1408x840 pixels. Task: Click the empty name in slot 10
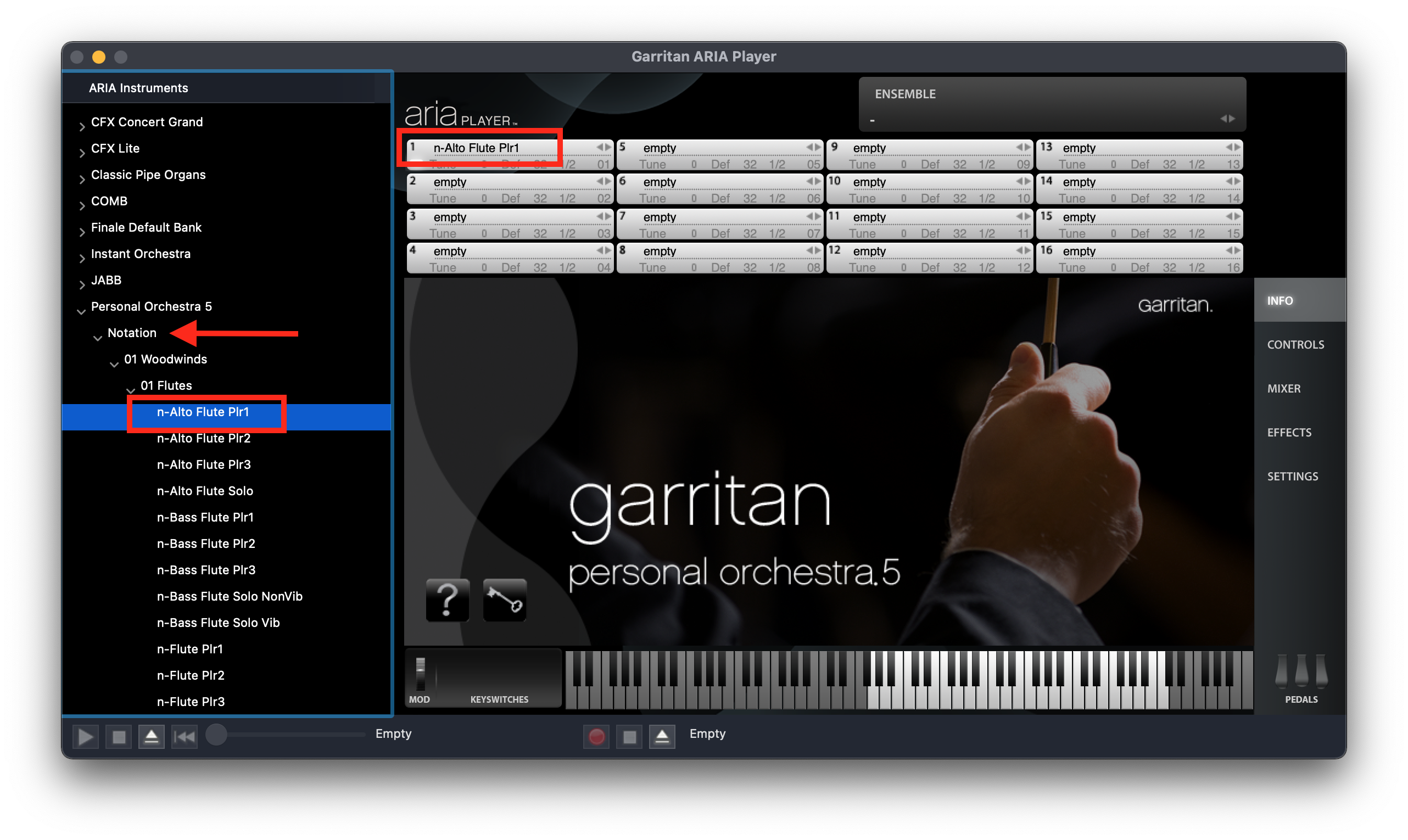pos(869,182)
